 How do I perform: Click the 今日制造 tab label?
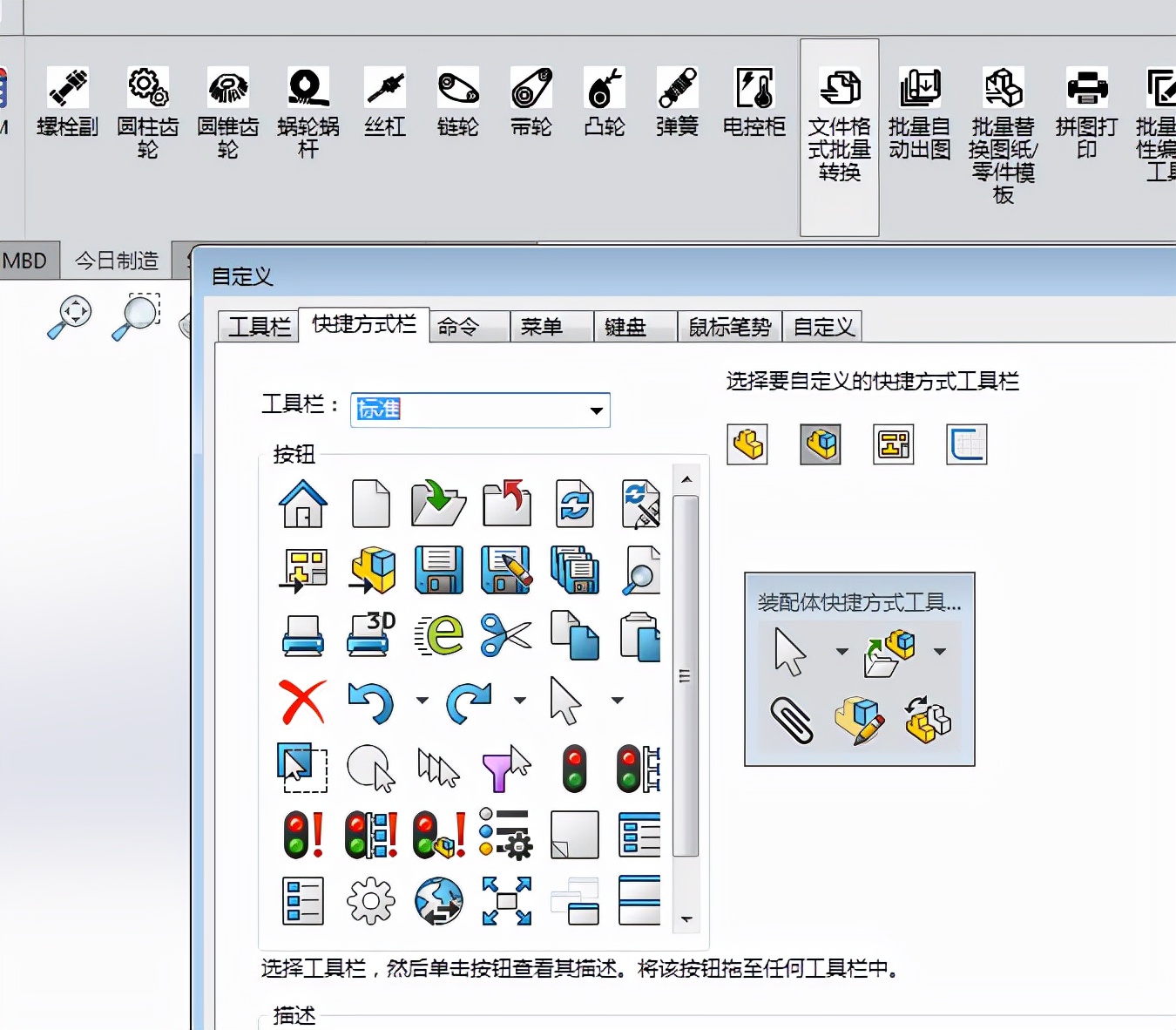[116, 261]
